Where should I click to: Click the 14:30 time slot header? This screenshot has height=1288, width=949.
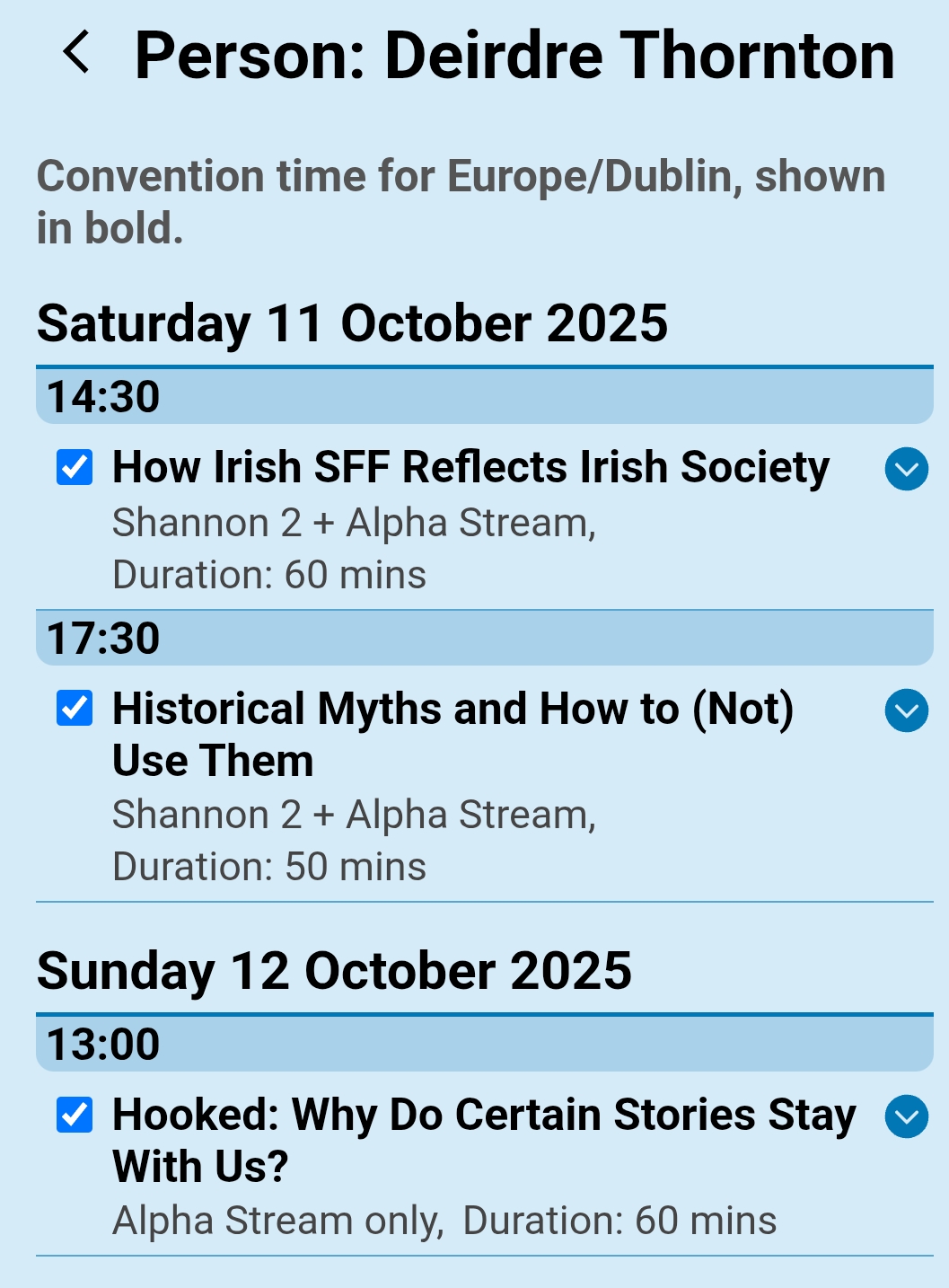click(484, 396)
